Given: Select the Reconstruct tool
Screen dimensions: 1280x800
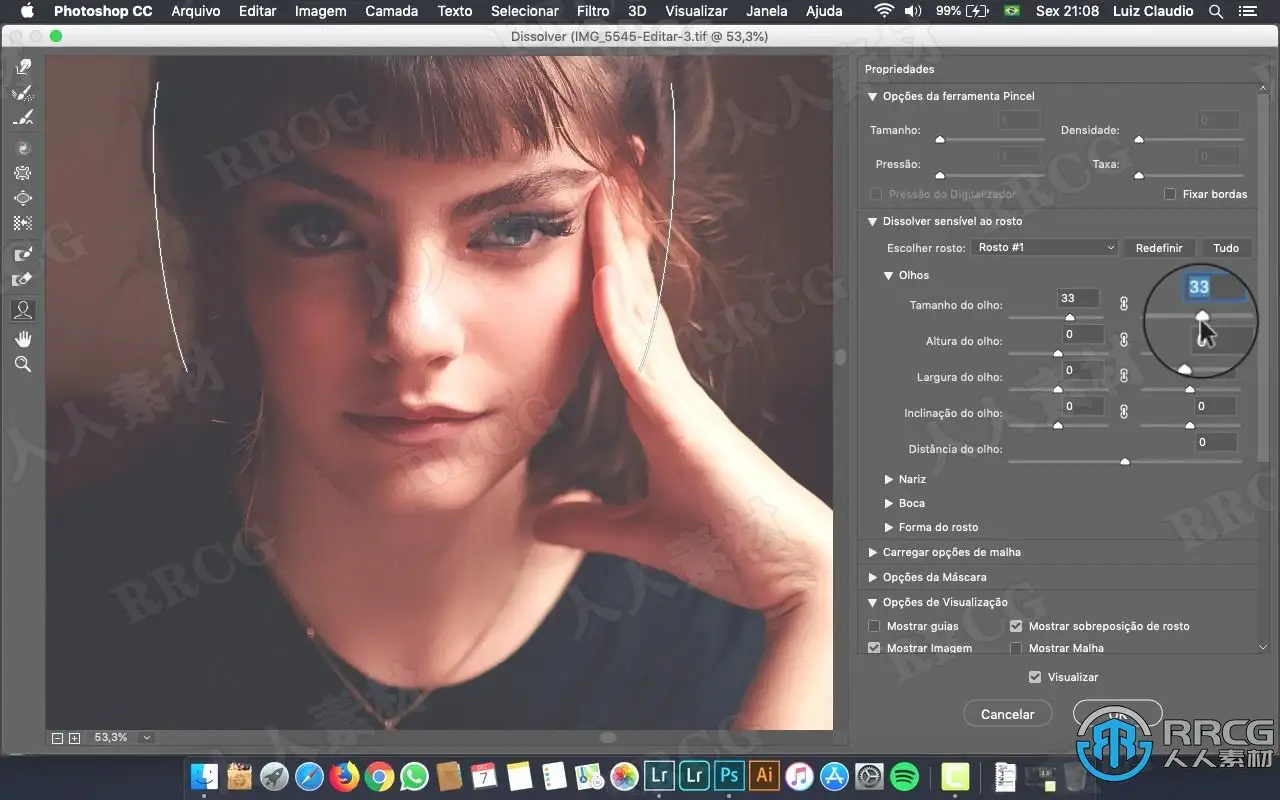Looking at the screenshot, I should point(23,94).
